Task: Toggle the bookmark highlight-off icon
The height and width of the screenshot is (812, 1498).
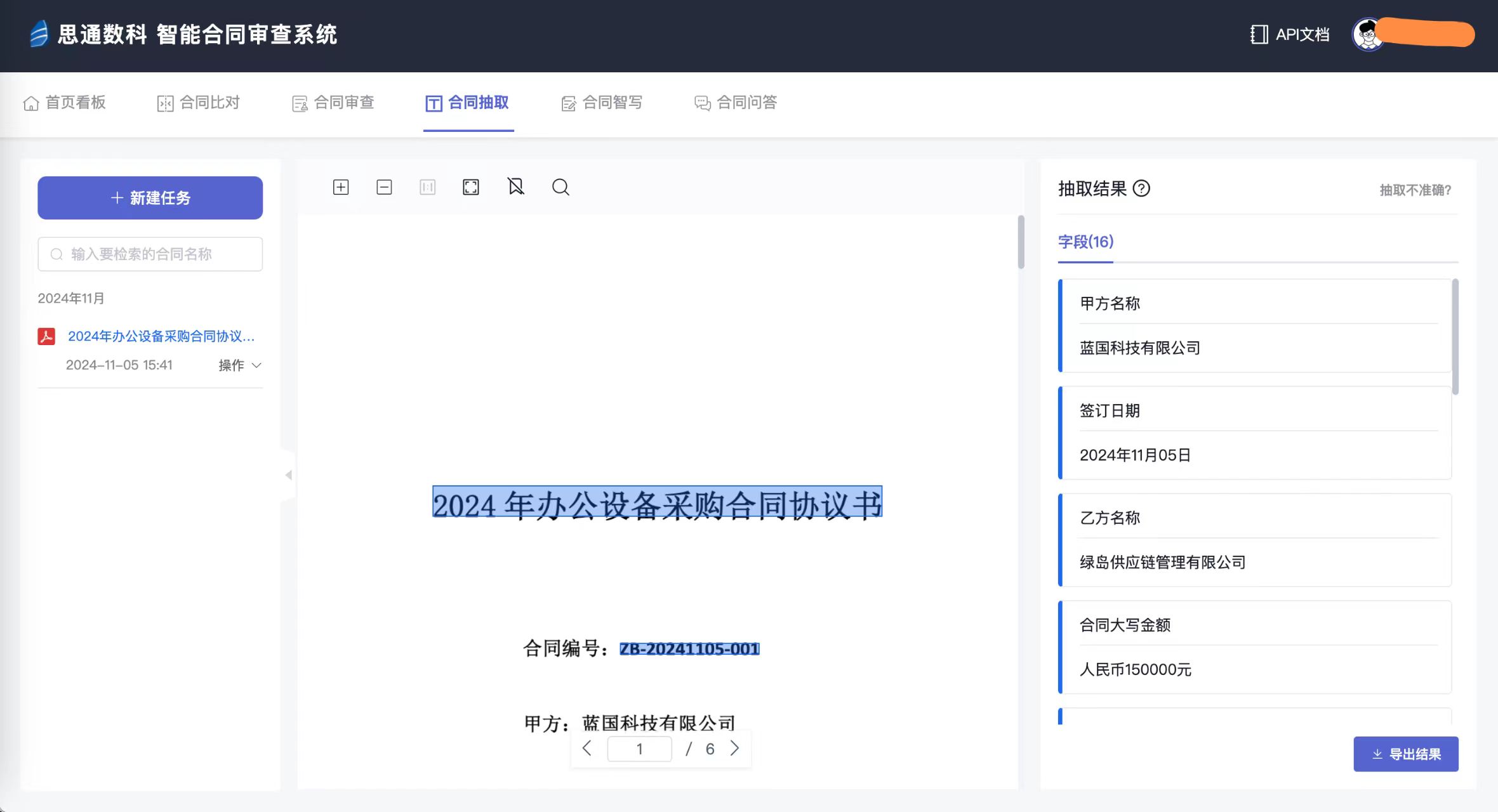Action: click(x=515, y=187)
